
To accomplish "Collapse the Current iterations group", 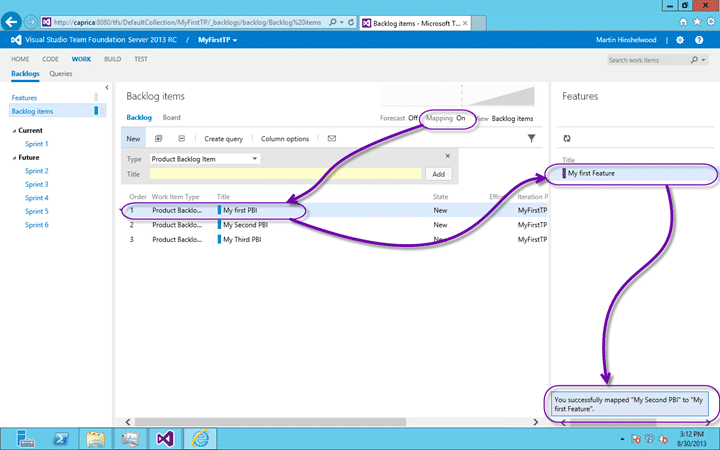I will 14,131.
